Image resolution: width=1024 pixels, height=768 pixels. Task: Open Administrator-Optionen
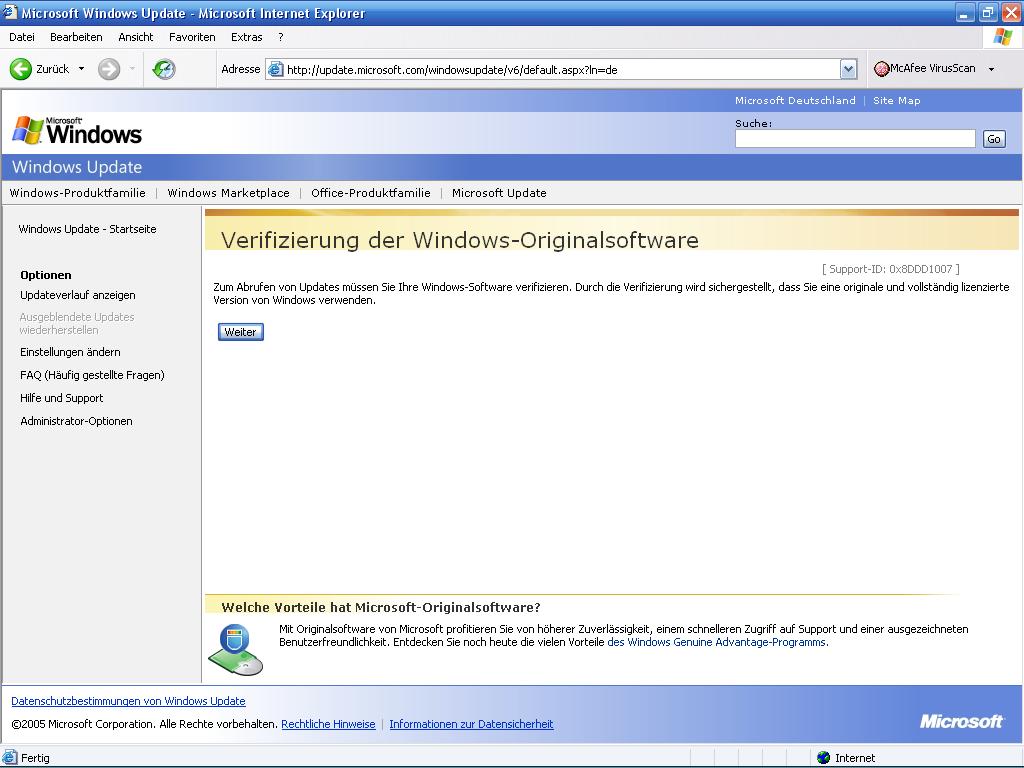(76, 421)
